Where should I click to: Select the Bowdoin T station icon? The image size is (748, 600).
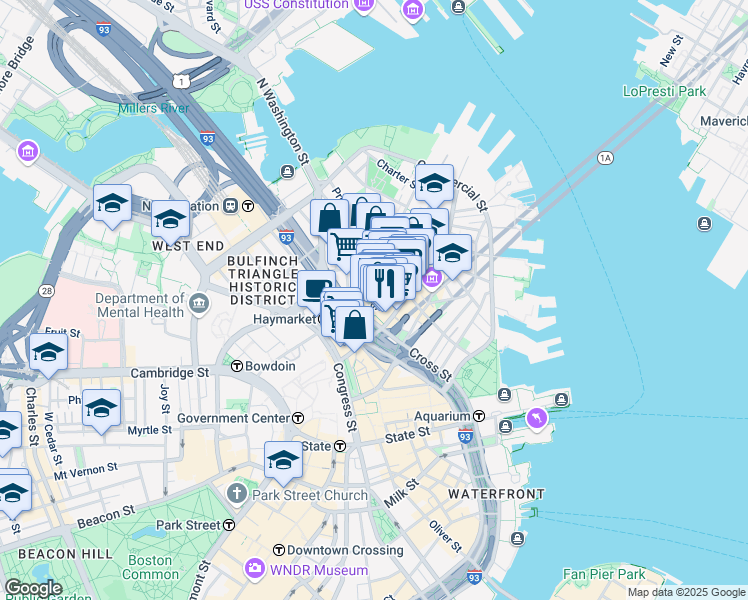click(x=237, y=366)
